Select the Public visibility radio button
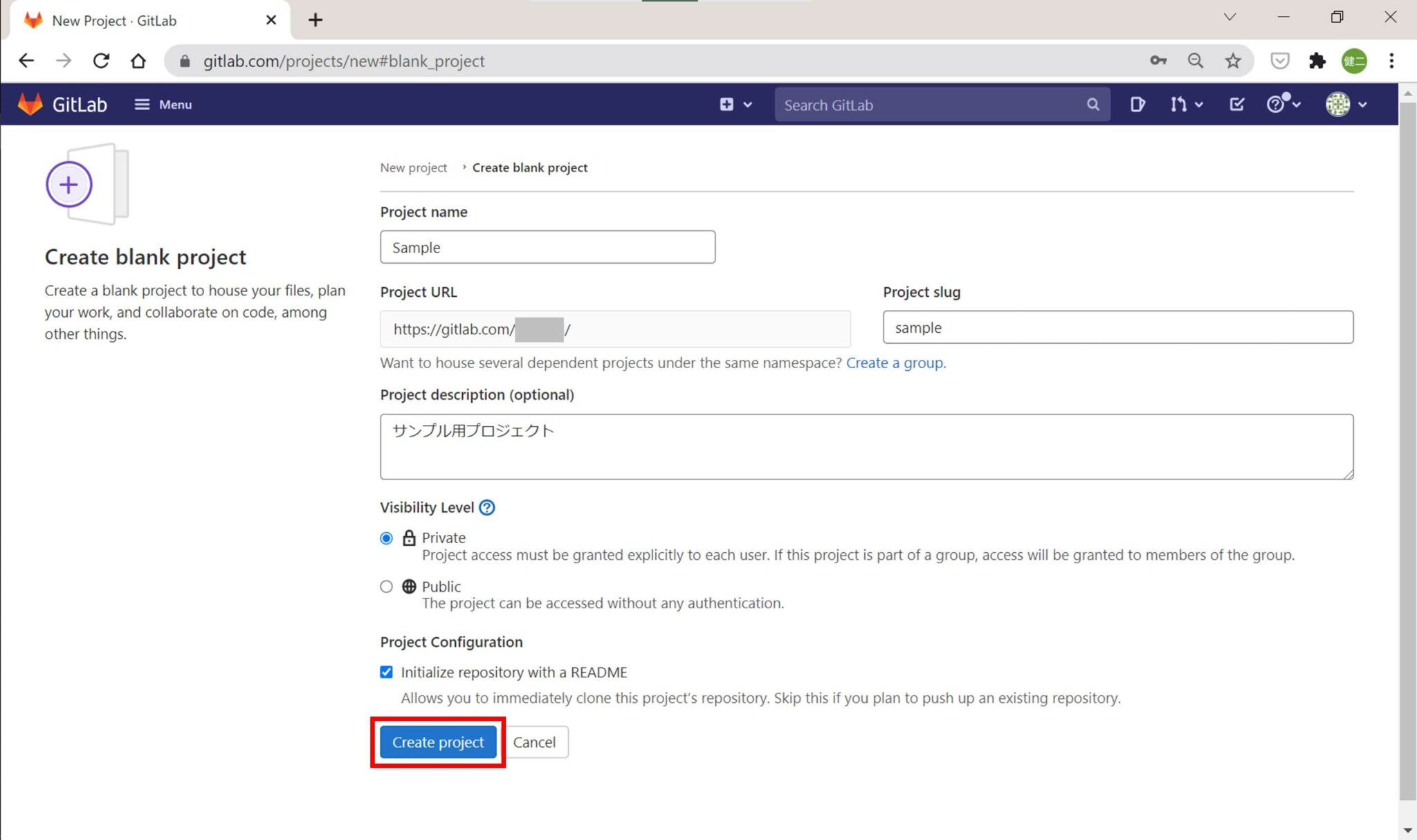1417x840 pixels. [x=387, y=586]
